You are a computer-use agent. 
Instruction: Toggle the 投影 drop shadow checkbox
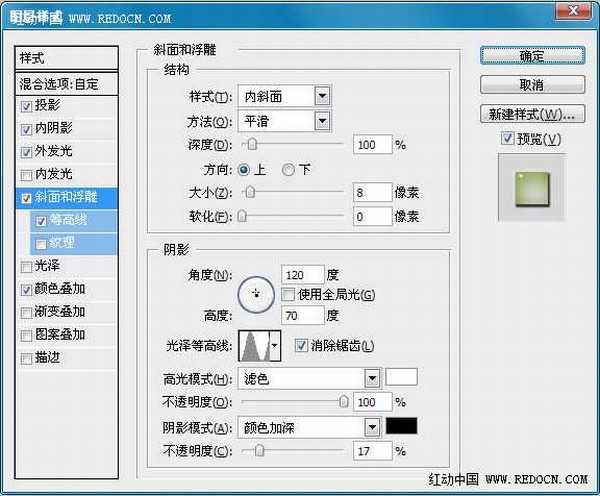[26, 105]
